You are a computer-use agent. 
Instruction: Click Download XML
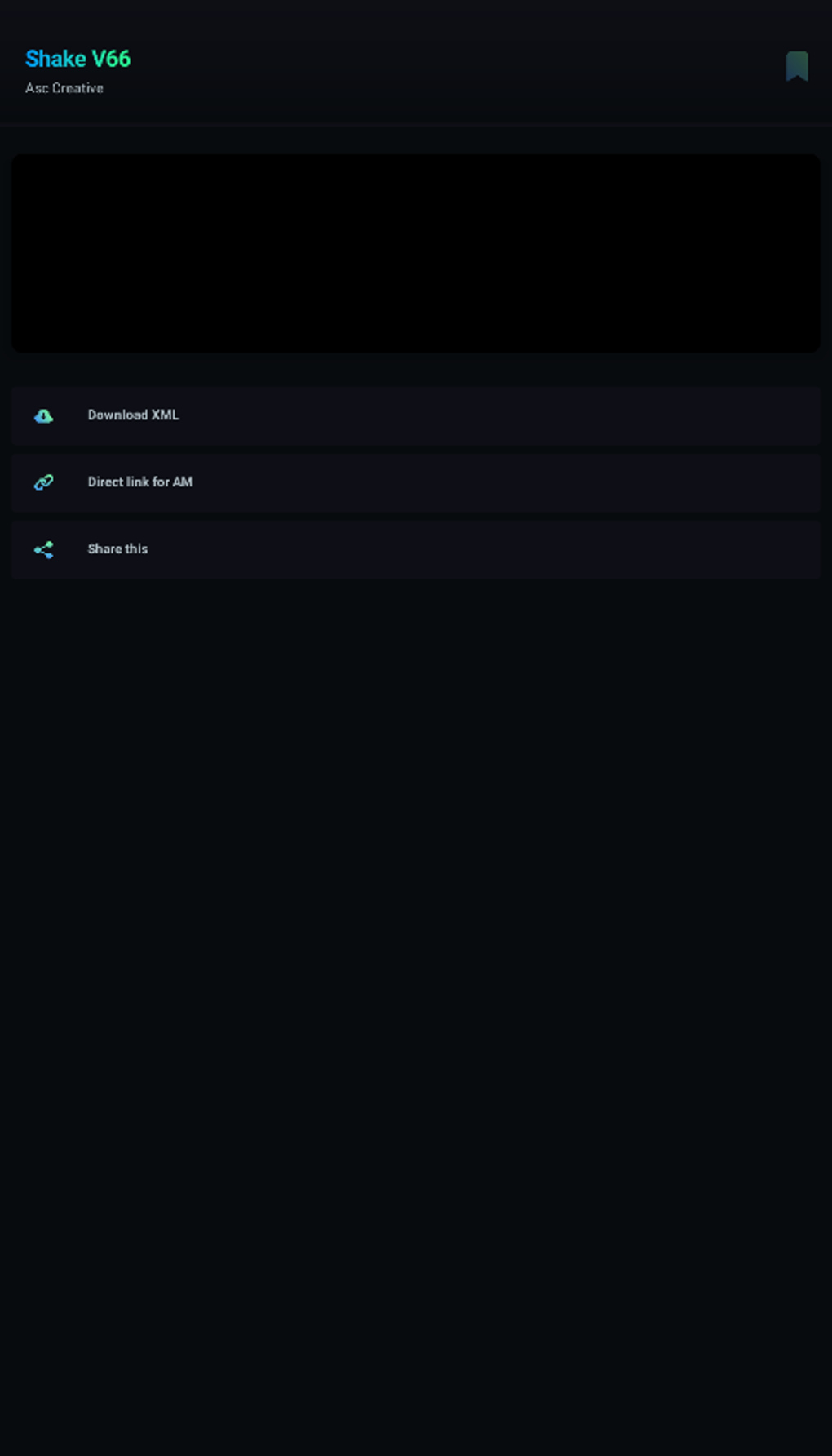pos(133,415)
